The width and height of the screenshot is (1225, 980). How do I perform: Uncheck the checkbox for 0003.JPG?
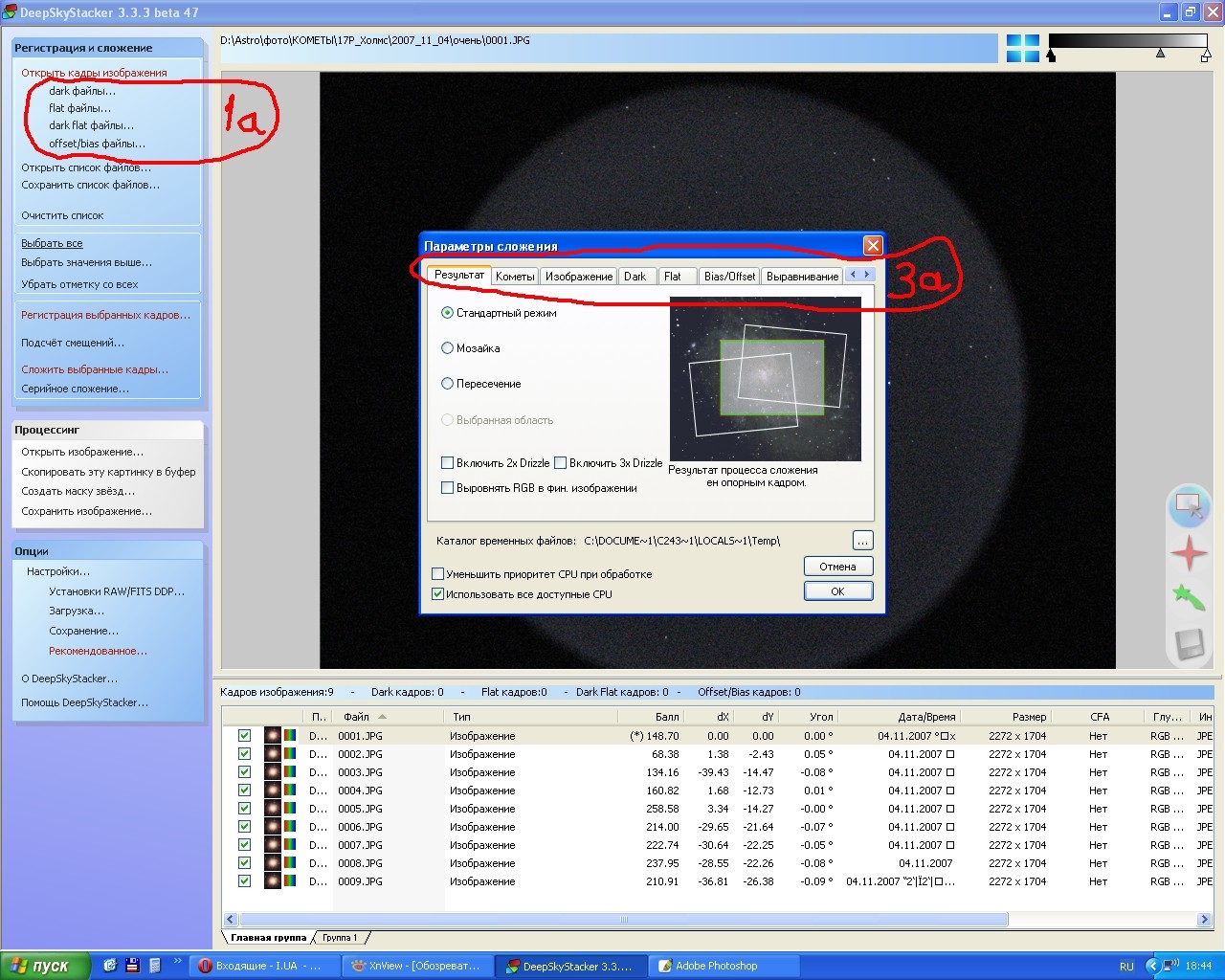[x=244, y=772]
